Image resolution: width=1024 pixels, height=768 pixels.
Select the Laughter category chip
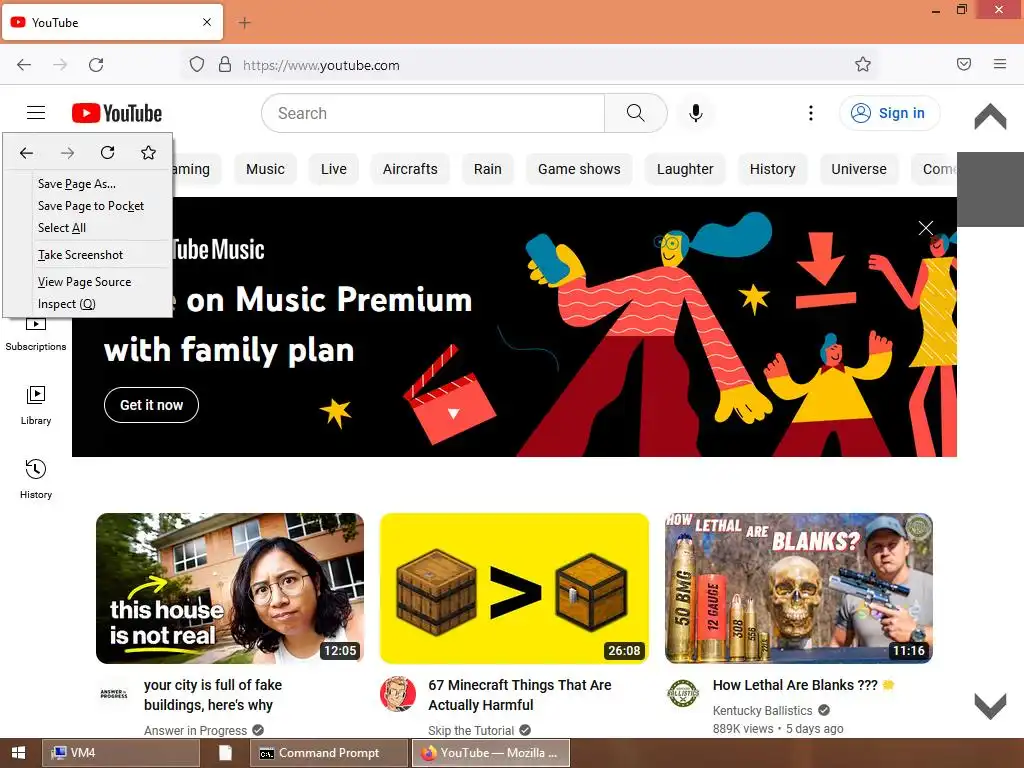click(x=685, y=169)
